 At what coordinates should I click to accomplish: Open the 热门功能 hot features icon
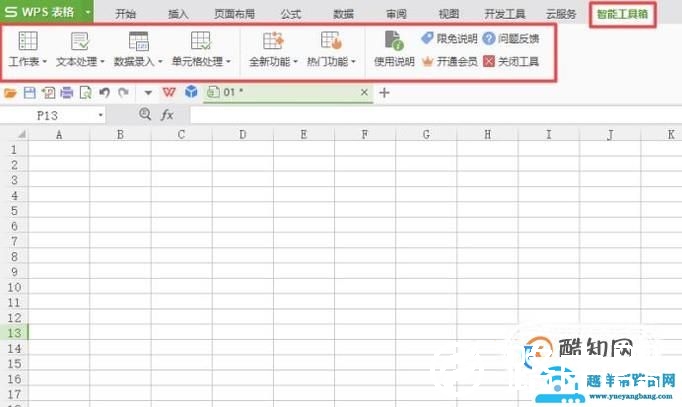point(331,41)
